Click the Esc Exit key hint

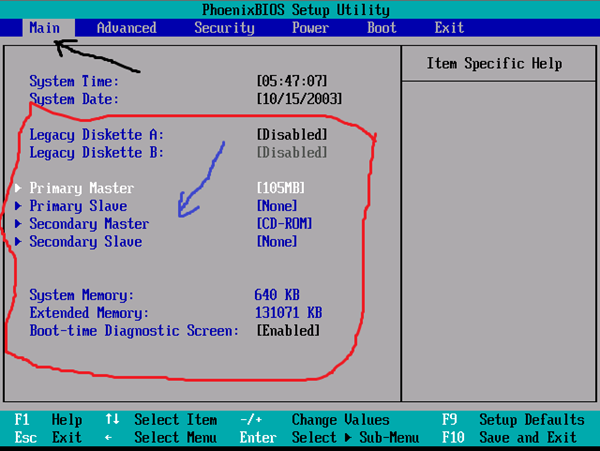click(48, 438)
